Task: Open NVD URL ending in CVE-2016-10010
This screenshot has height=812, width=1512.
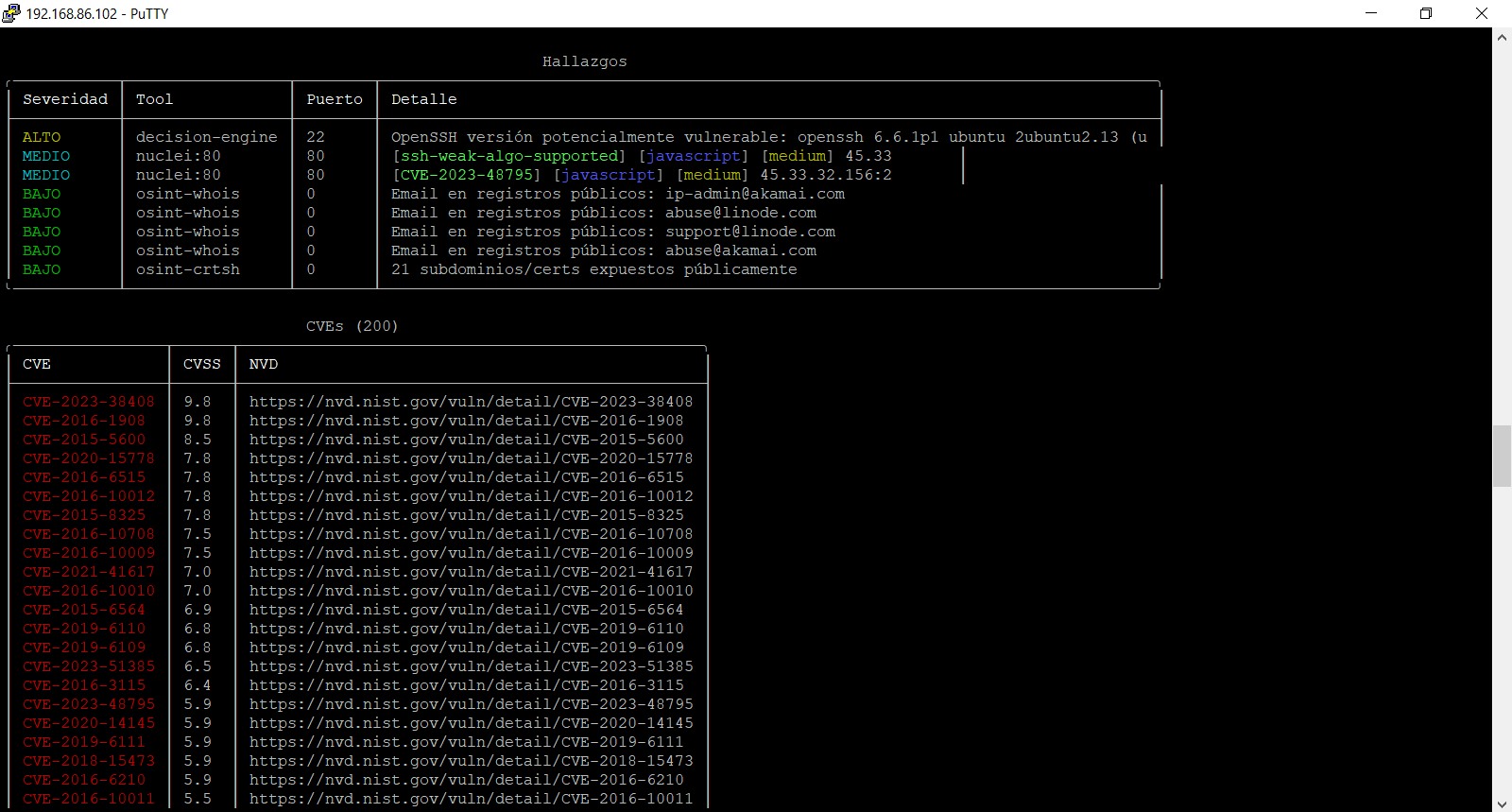Action: coord(472,591)
